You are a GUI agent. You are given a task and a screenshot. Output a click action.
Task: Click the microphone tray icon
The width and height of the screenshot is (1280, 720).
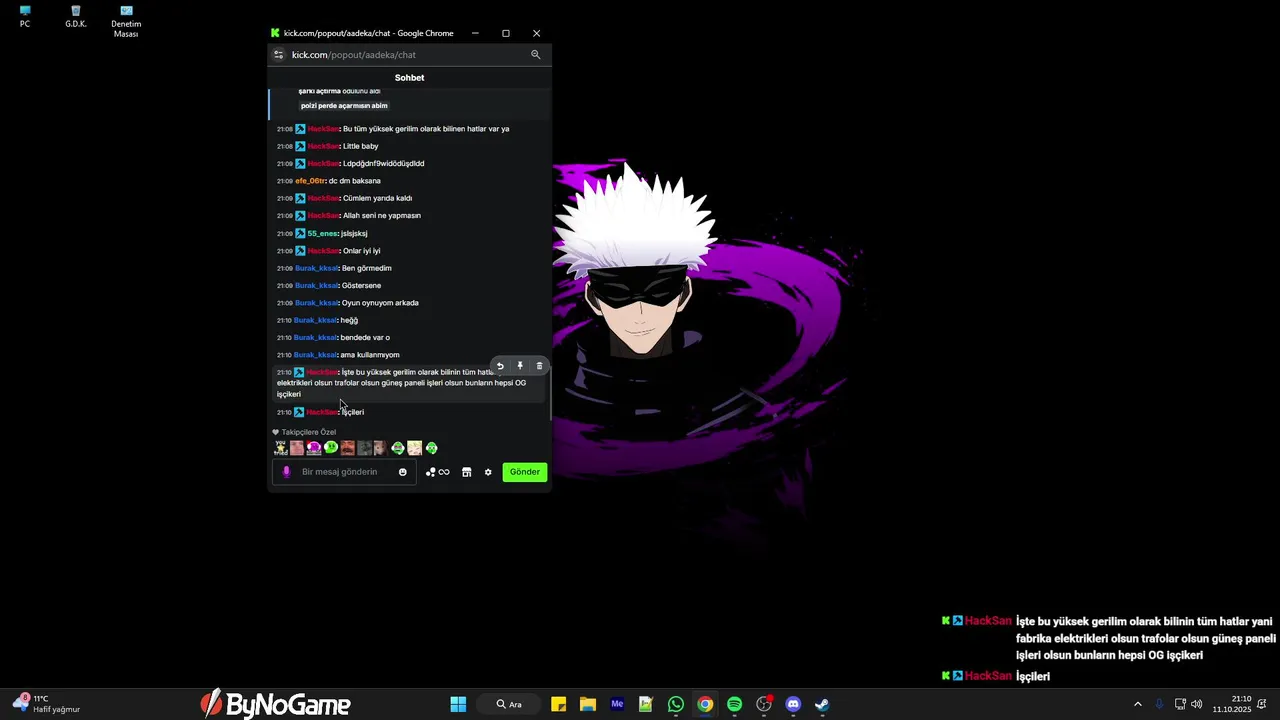1159,704
